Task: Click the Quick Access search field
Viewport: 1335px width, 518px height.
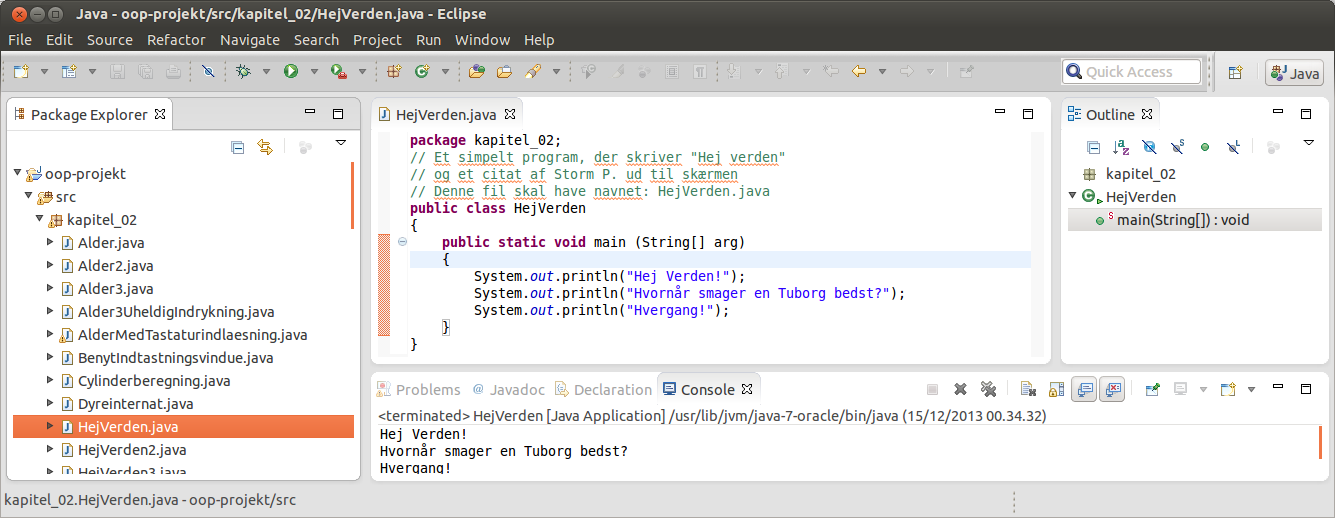Action: pos(1131,72)
